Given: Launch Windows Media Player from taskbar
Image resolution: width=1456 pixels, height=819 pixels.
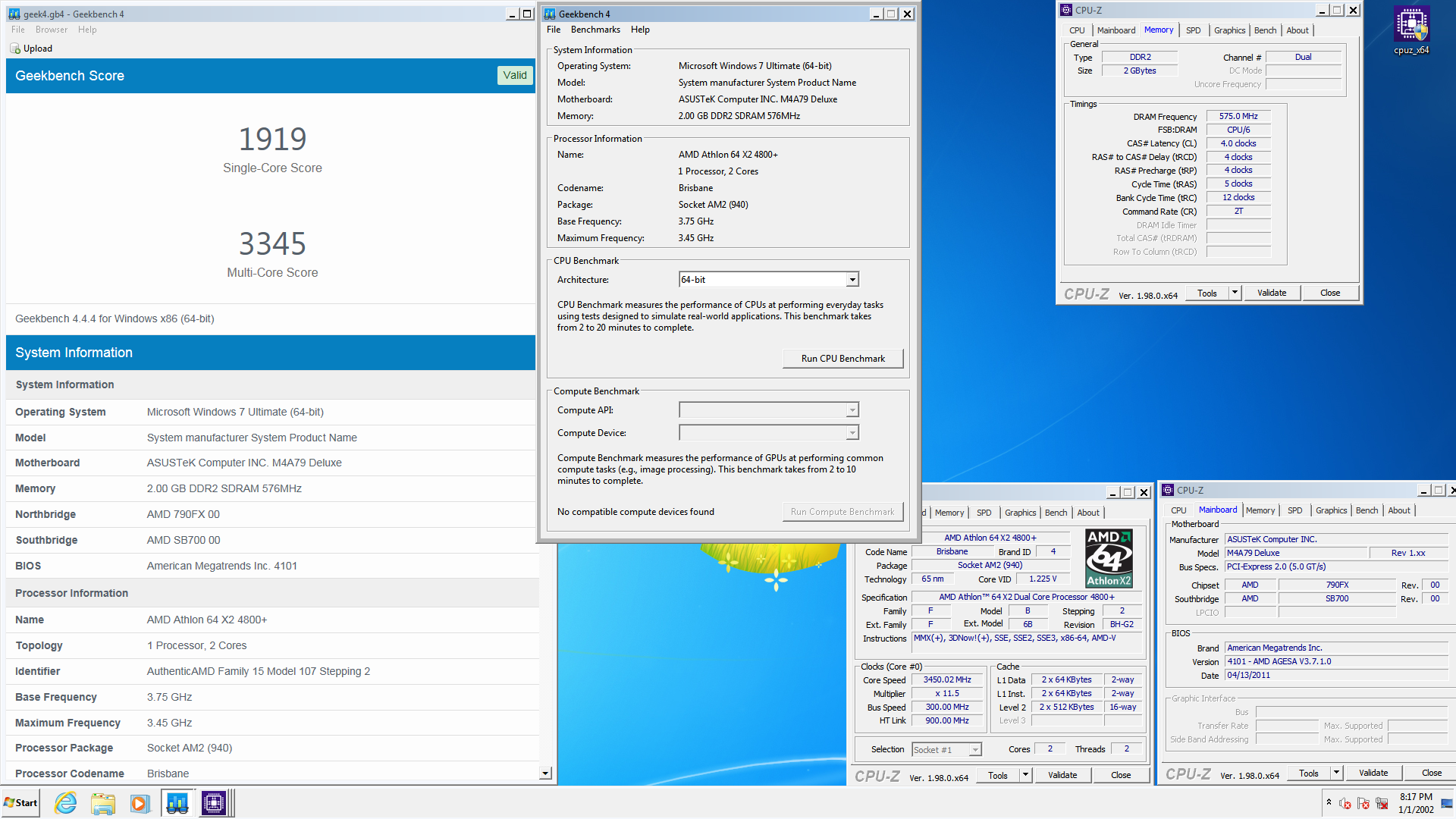Looking at the screenshot, I should pyautogui.click(x=140, y=803).
